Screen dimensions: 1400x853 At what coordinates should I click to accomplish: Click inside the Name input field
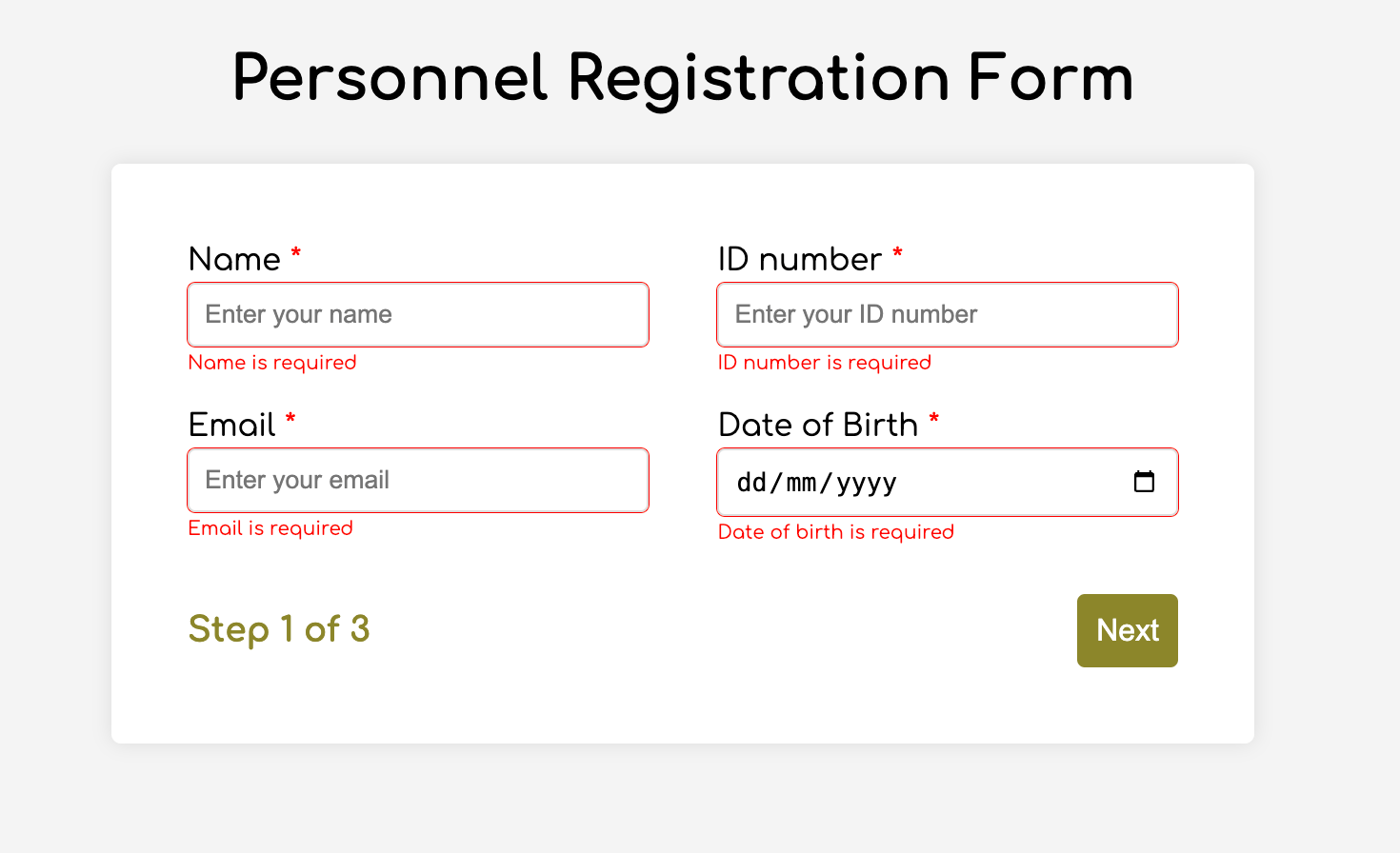[417, 314]
